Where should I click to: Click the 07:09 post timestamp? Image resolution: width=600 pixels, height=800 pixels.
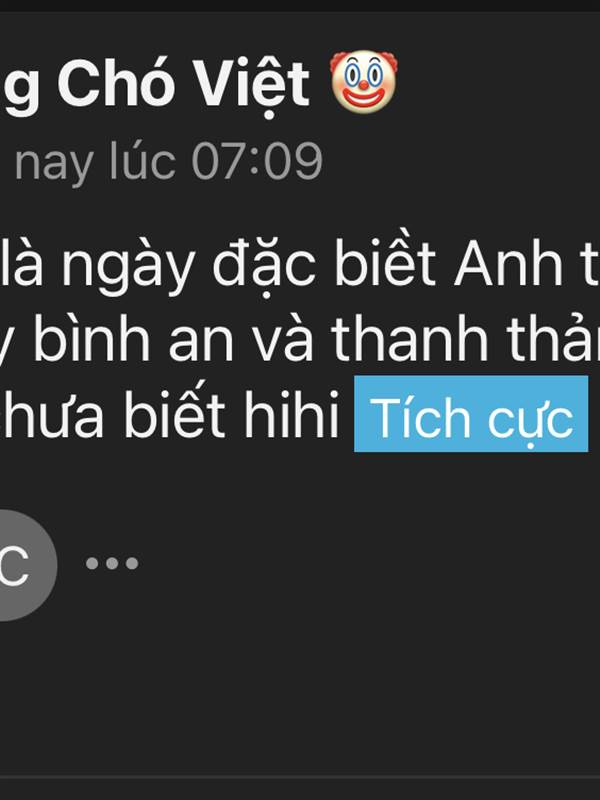click(x=257, y=161)
